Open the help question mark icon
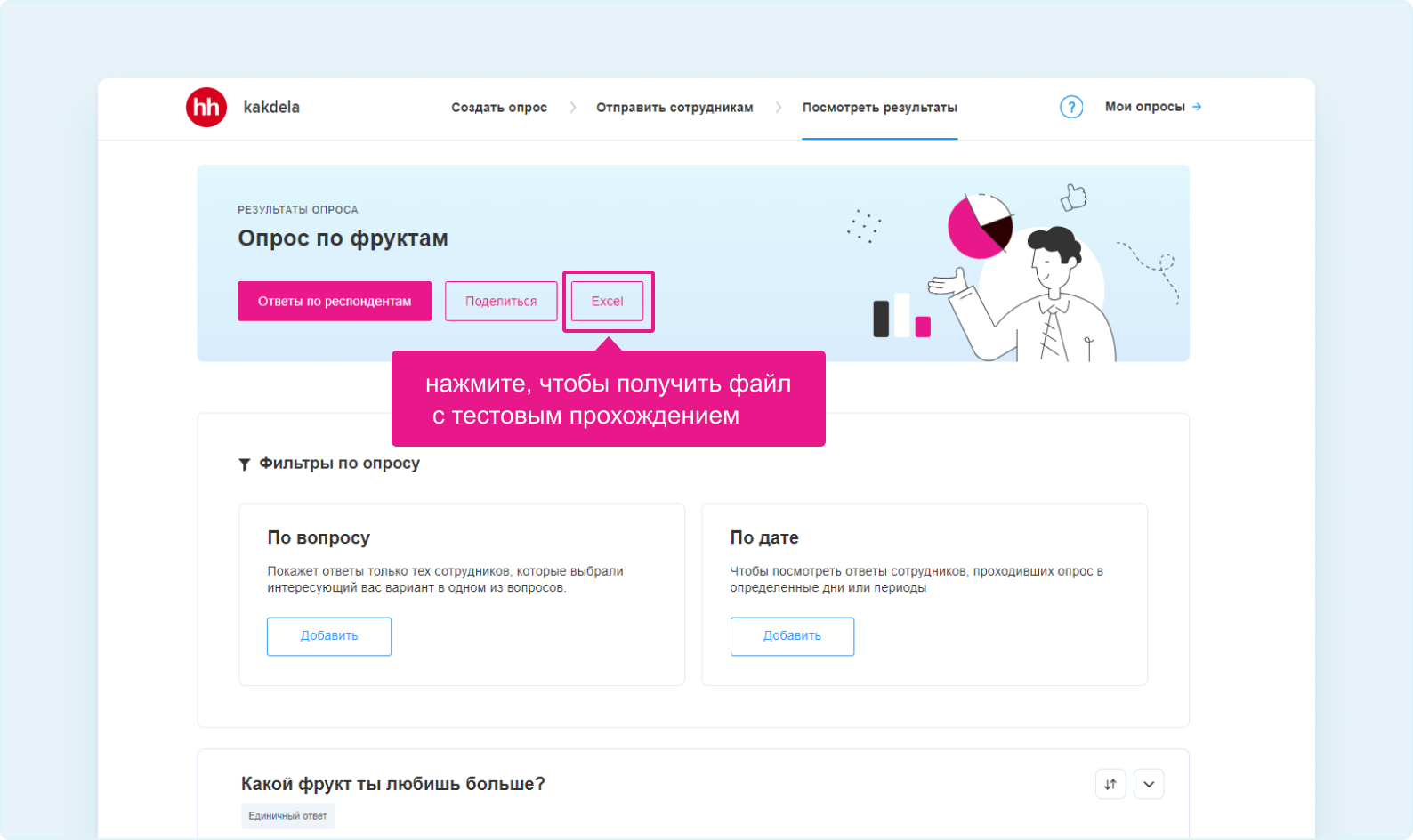 click(x=1071, y=108)
